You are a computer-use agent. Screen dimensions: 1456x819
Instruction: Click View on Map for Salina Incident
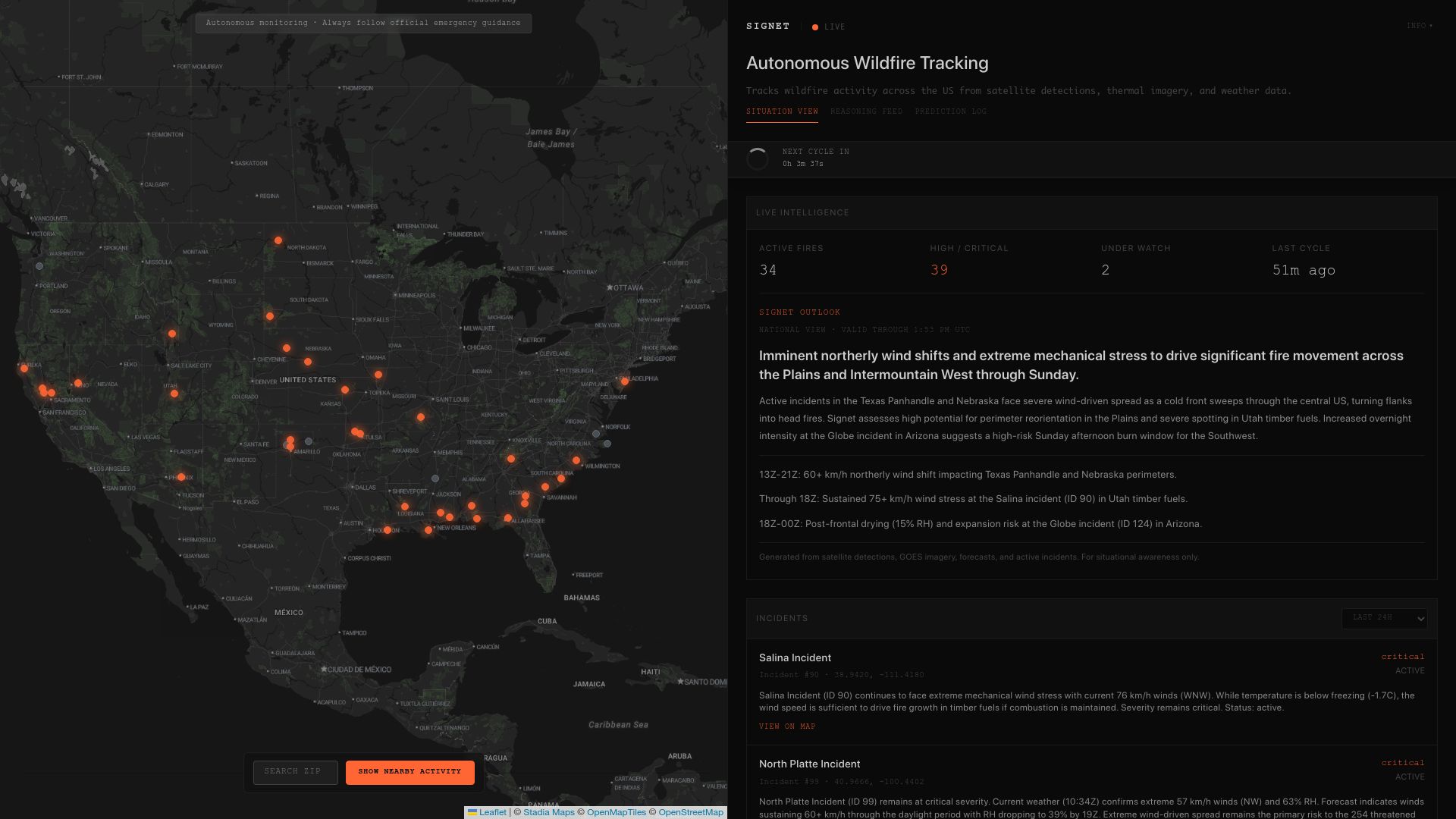tap(787, 726)
